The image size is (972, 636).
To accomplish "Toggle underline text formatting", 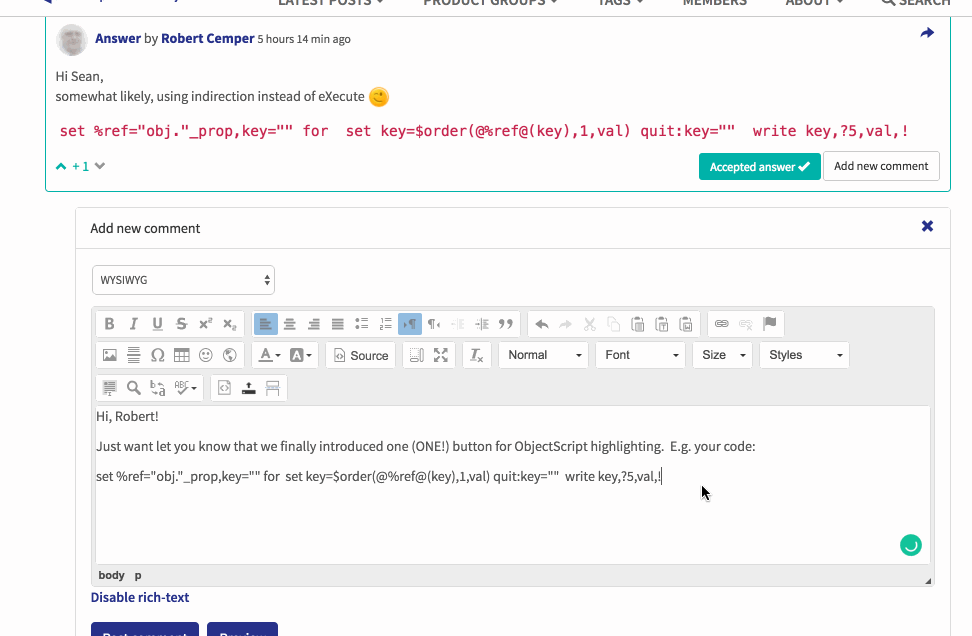I will (157, 324).
